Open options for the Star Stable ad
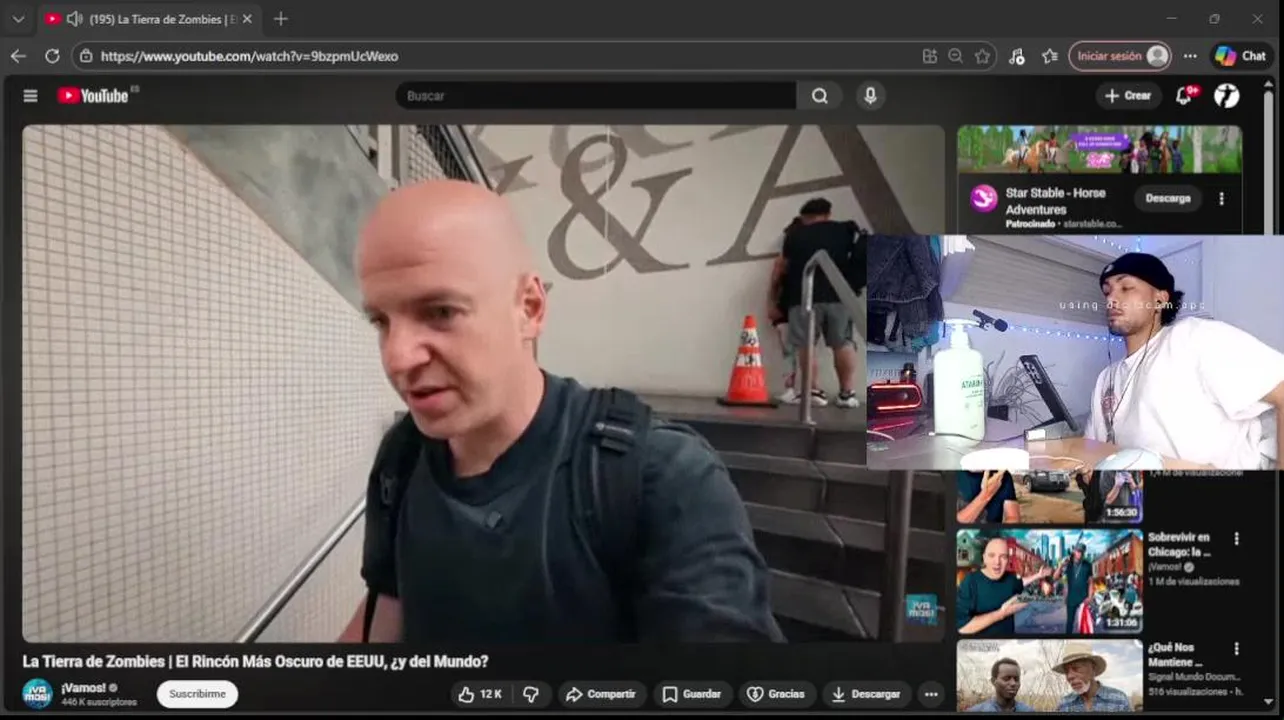The image size is (1284, 720). pos(1221,199)
